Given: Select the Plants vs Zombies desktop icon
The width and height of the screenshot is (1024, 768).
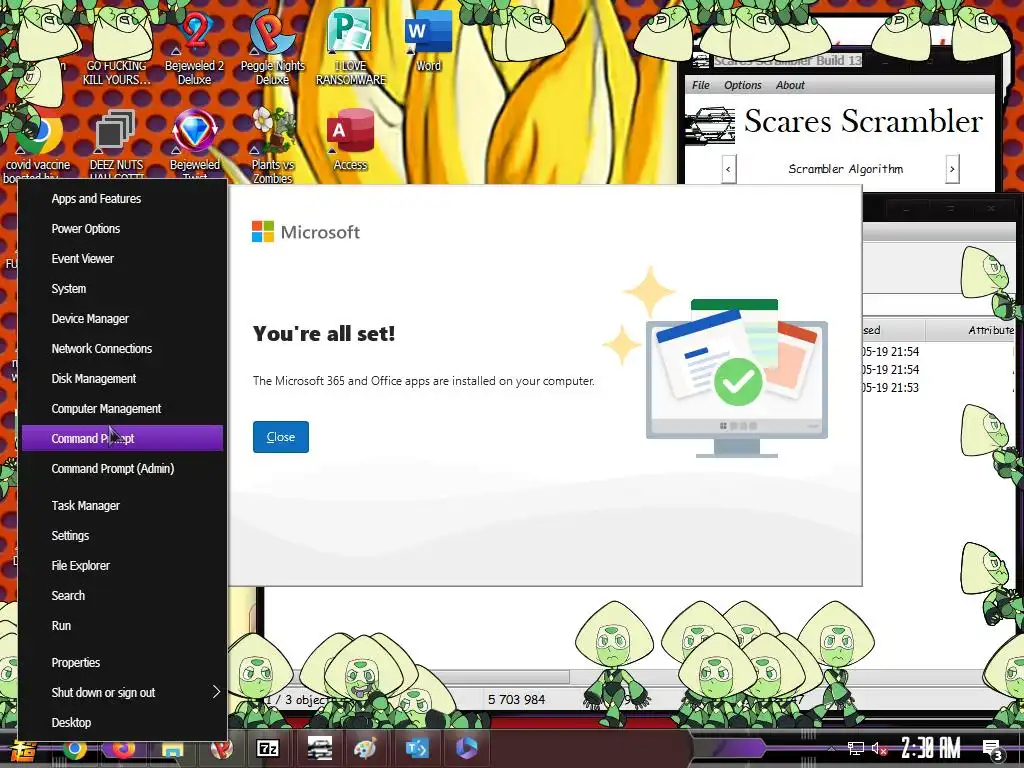Looking at the screenshot, I should pos(273,145).
